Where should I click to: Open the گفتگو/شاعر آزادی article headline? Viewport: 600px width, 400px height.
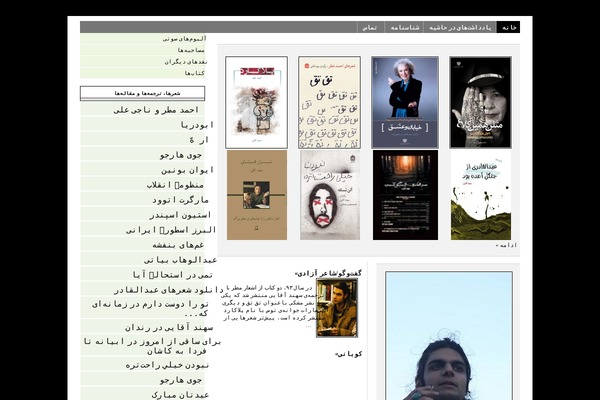click(328, 273)
